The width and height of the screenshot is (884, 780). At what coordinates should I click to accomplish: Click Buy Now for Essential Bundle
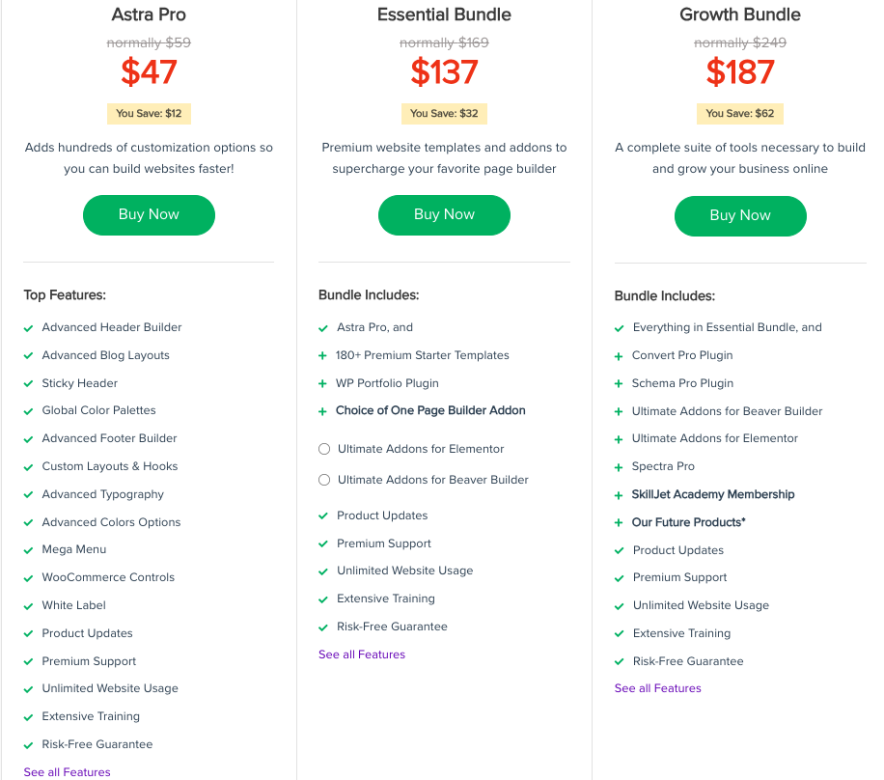coord(444,215)
